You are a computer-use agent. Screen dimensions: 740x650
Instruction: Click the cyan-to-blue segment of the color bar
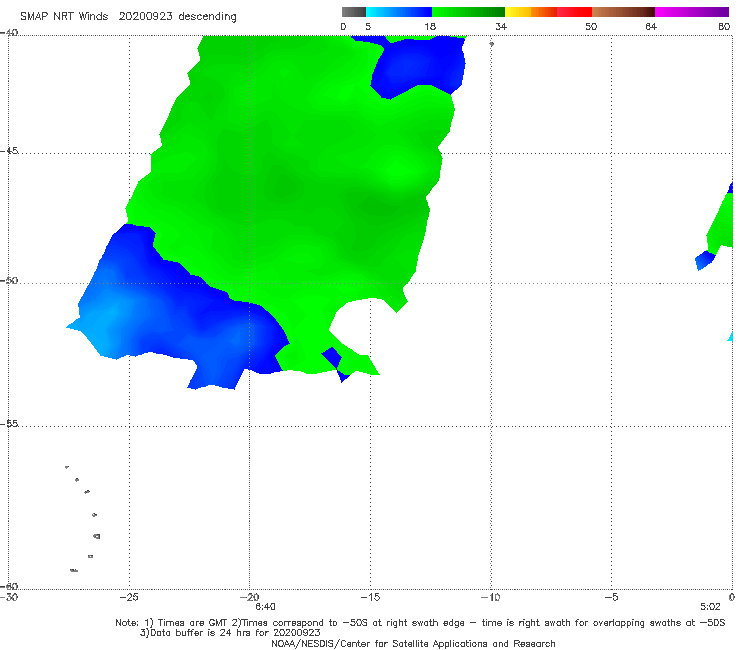pos(399,12)
